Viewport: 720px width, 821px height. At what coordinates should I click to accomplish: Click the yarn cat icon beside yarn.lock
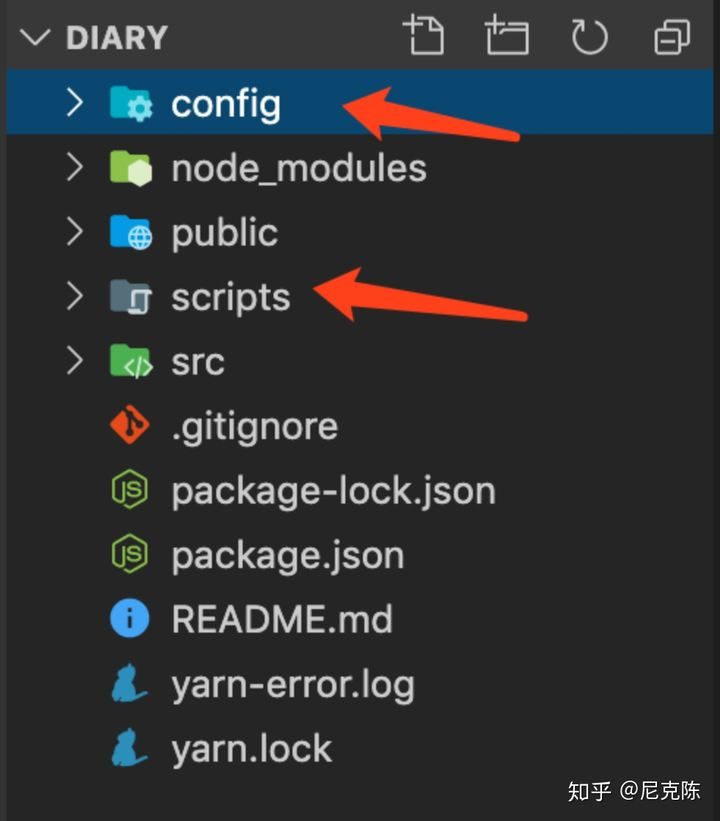click(x=129, y=748)
